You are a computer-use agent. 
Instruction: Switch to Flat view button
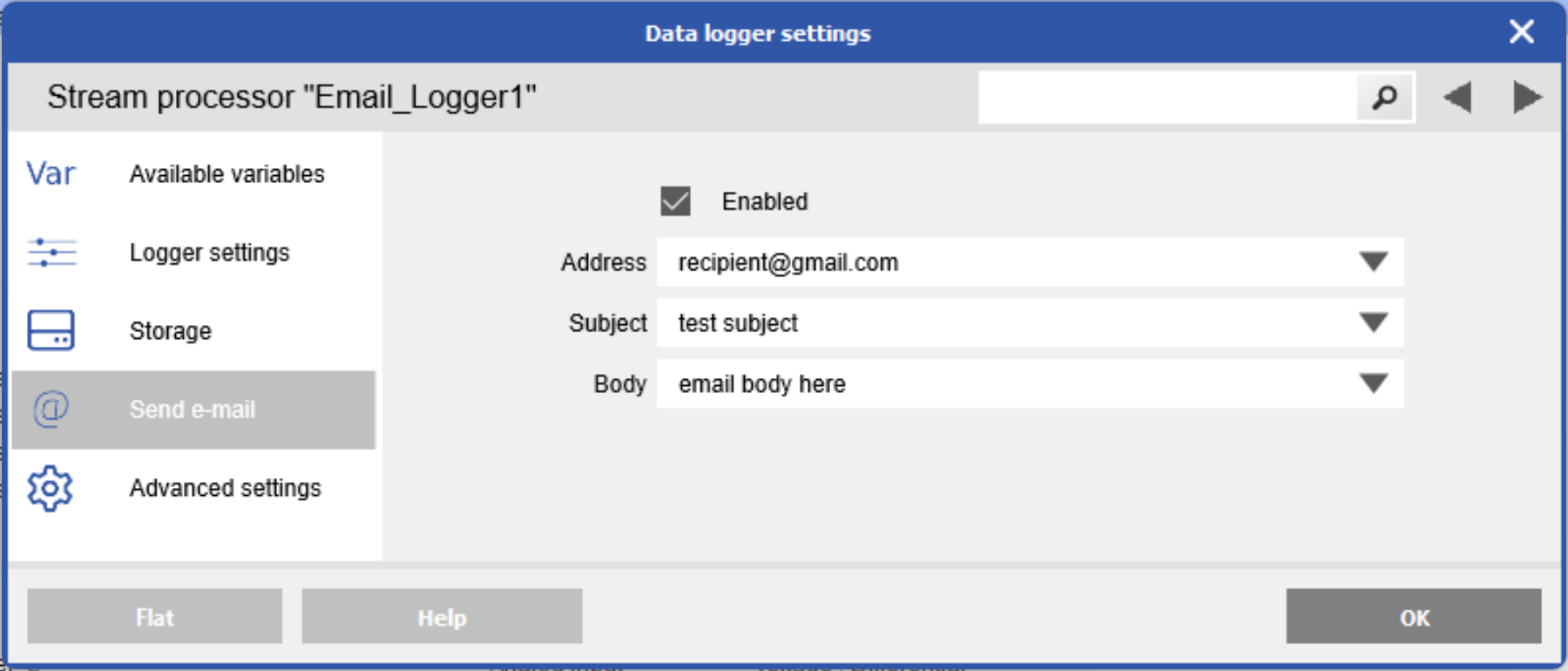click(x=154, y=617)
